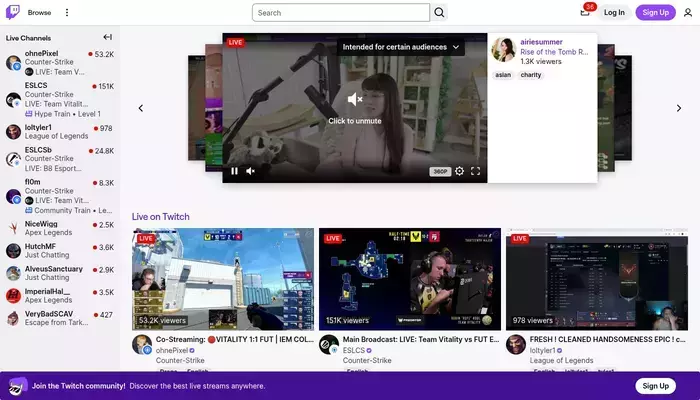
Task: Open ESLCS avatar under stream card
Action: click(x=329, y=345)
